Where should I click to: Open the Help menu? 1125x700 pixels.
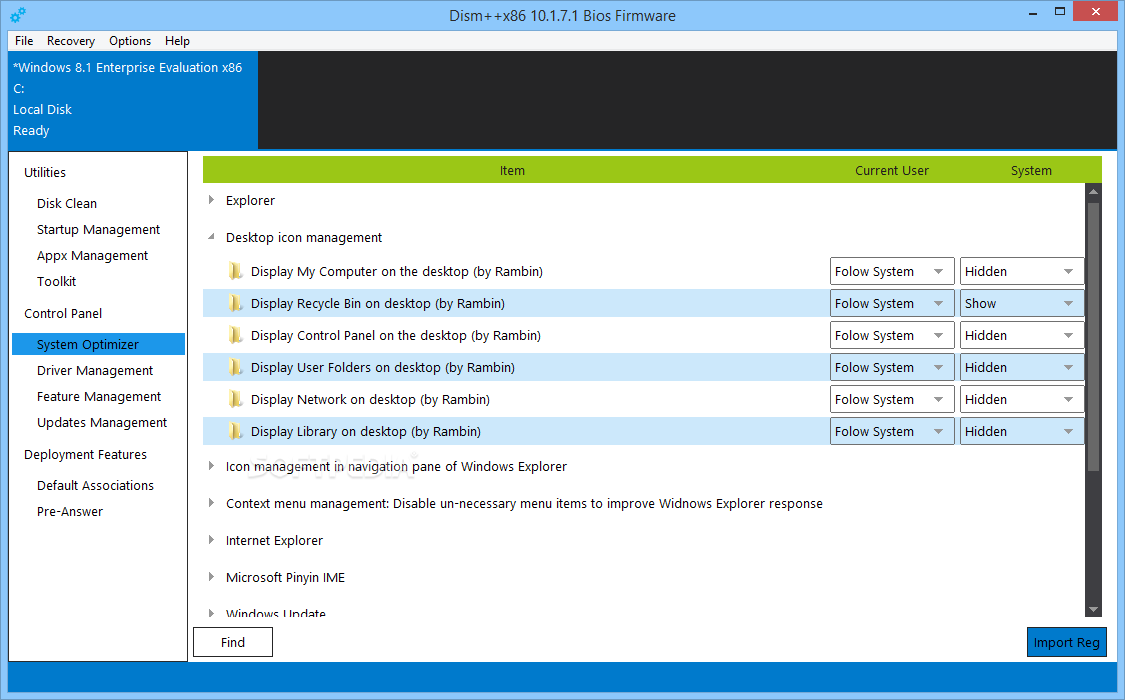pos(177,41)
